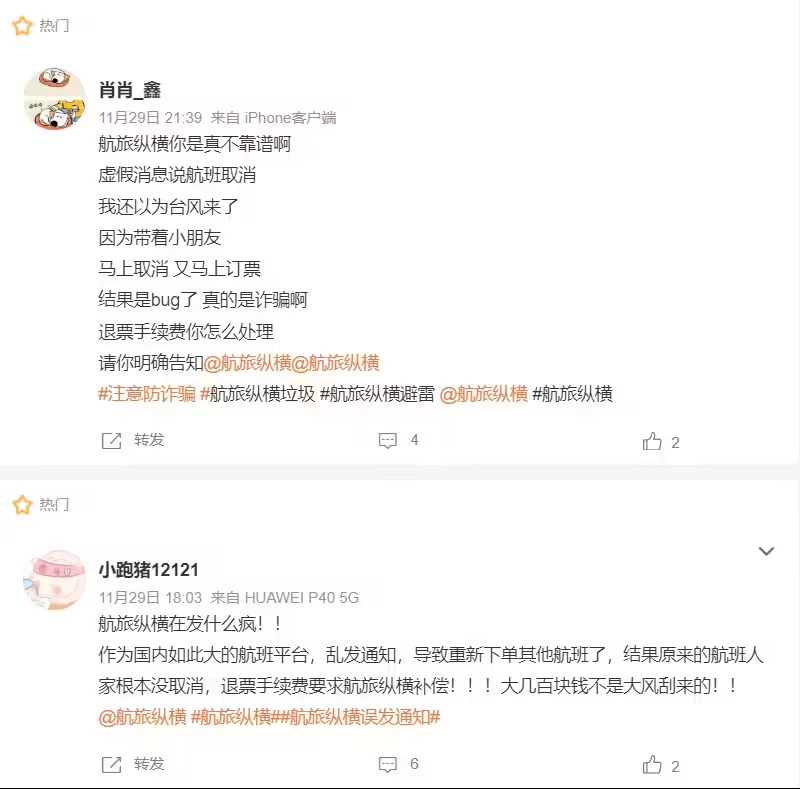Click the 热门 star icon above the first post
The image size is (800, 789).
click(x=22, y=26)
